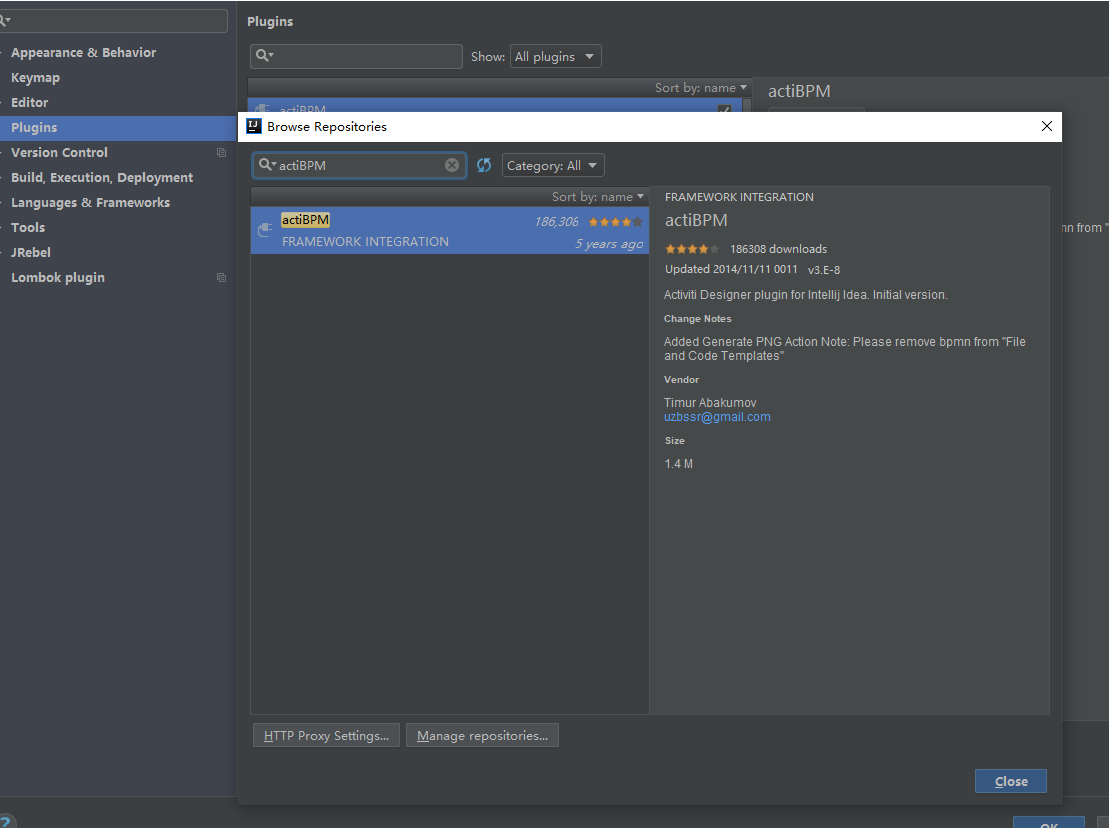1109x828 pixels.
Task: Click the copy icon next to Lombok plugin
Action: point(221,278)
